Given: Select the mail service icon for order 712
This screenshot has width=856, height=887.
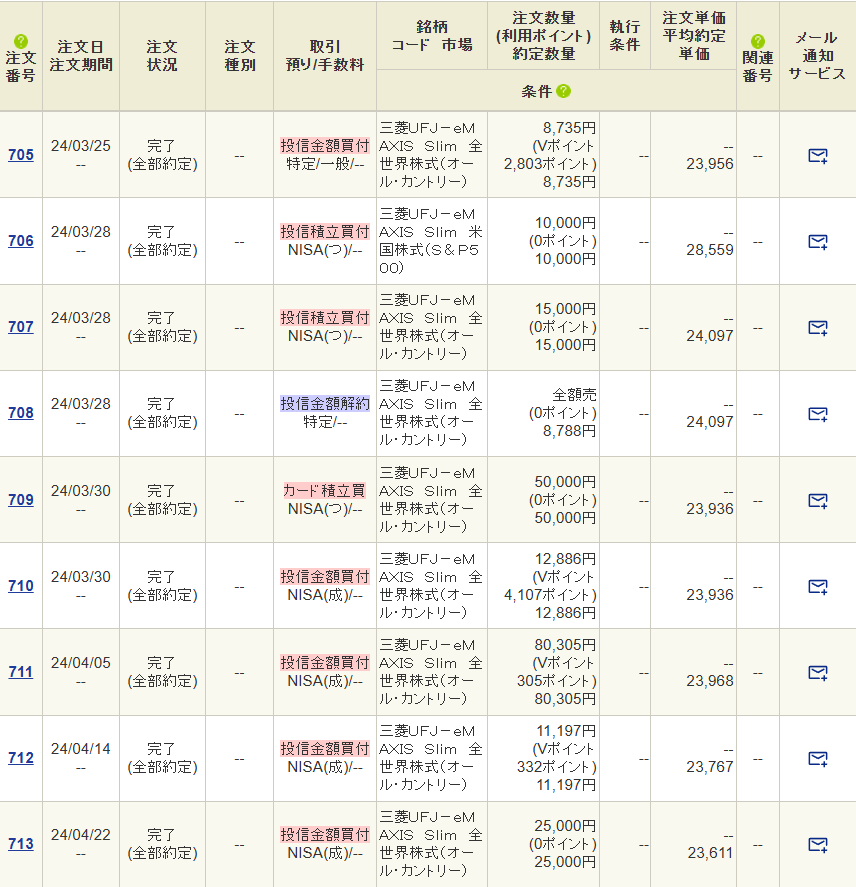Looking at the screenshot, I should coord(818,759).
